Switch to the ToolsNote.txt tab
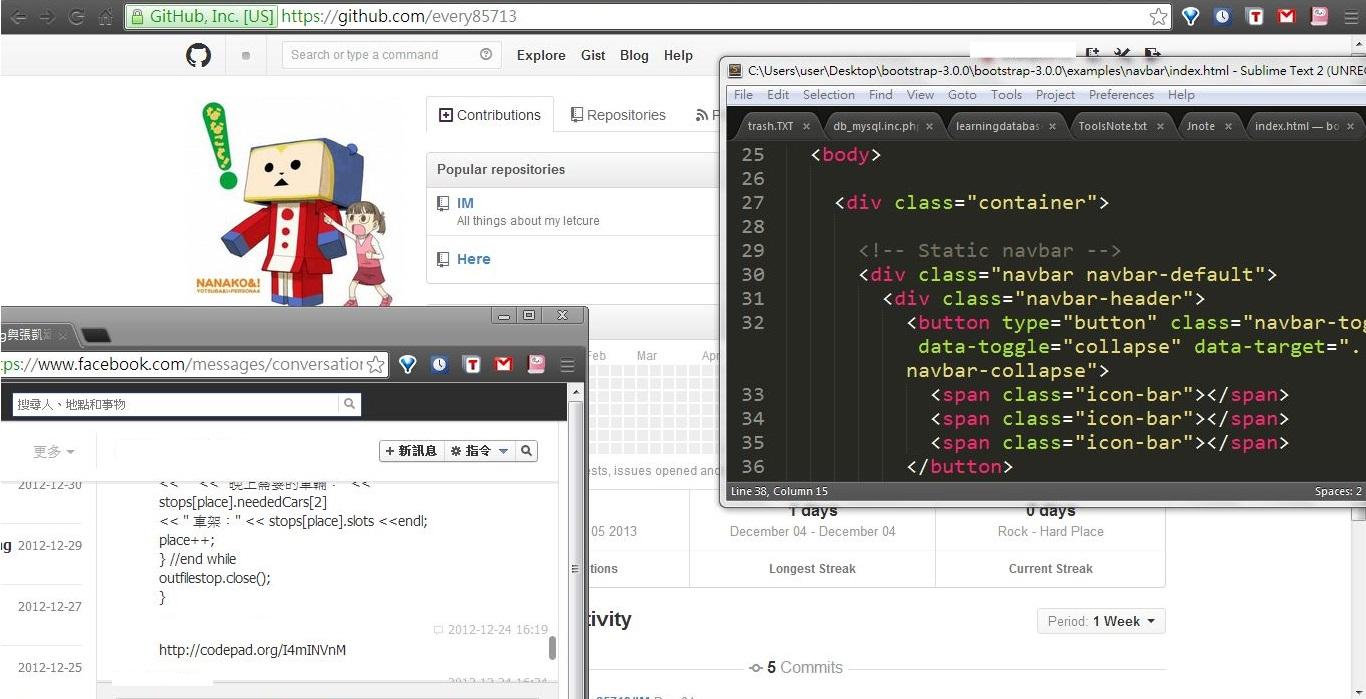 pyautogui.click(x=1112, y=126)
